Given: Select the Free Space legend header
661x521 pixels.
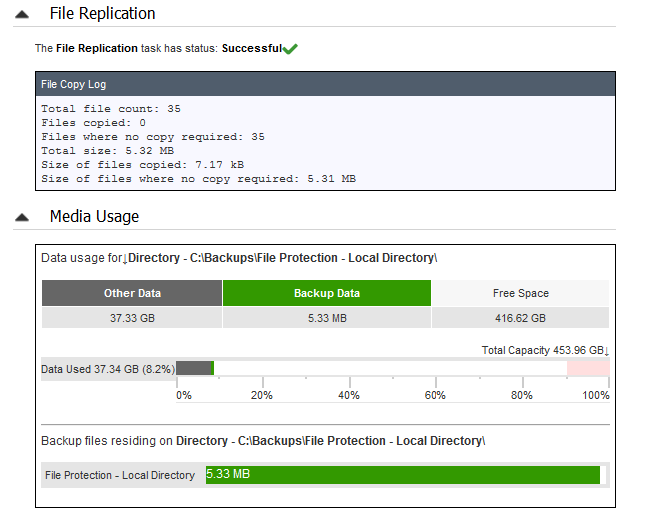Looking at the screenshot, I should (520, 293).
